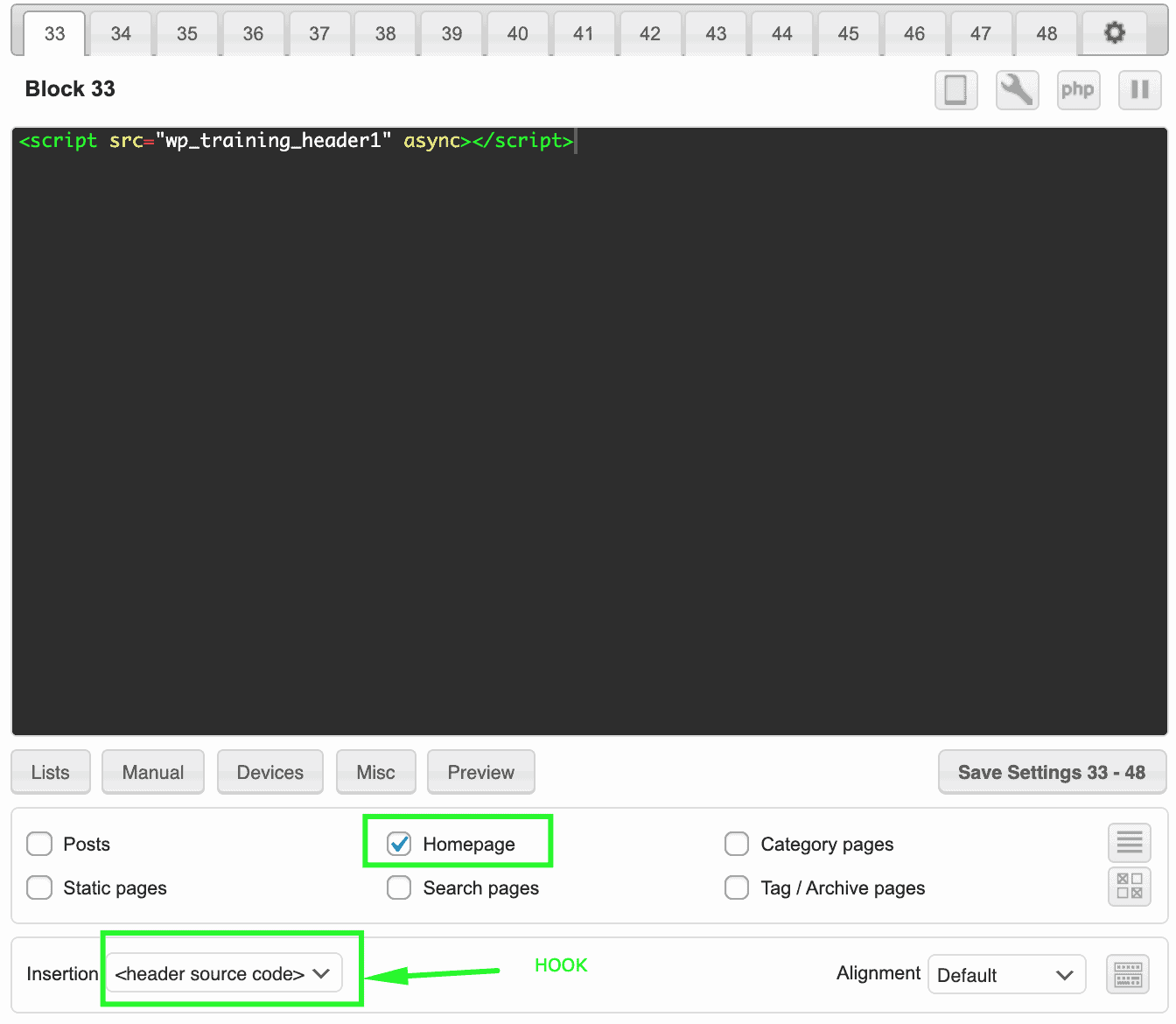Switch to block tab 35
1176x1024 pixels.
click(x=187, y=33)
